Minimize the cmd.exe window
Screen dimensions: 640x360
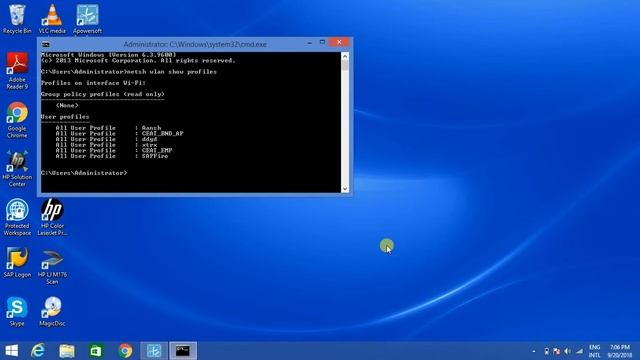tap(310, 42)
